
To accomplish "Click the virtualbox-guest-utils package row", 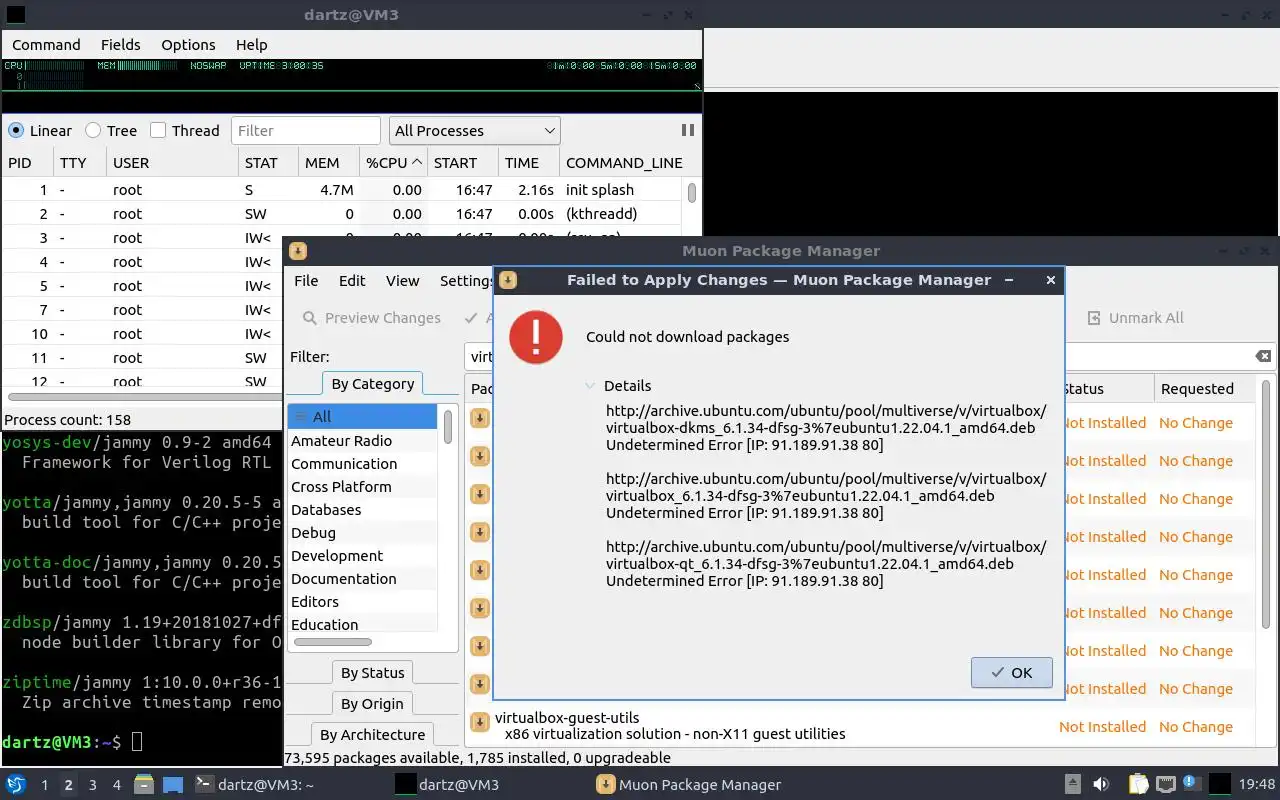I will click(860, 726).
